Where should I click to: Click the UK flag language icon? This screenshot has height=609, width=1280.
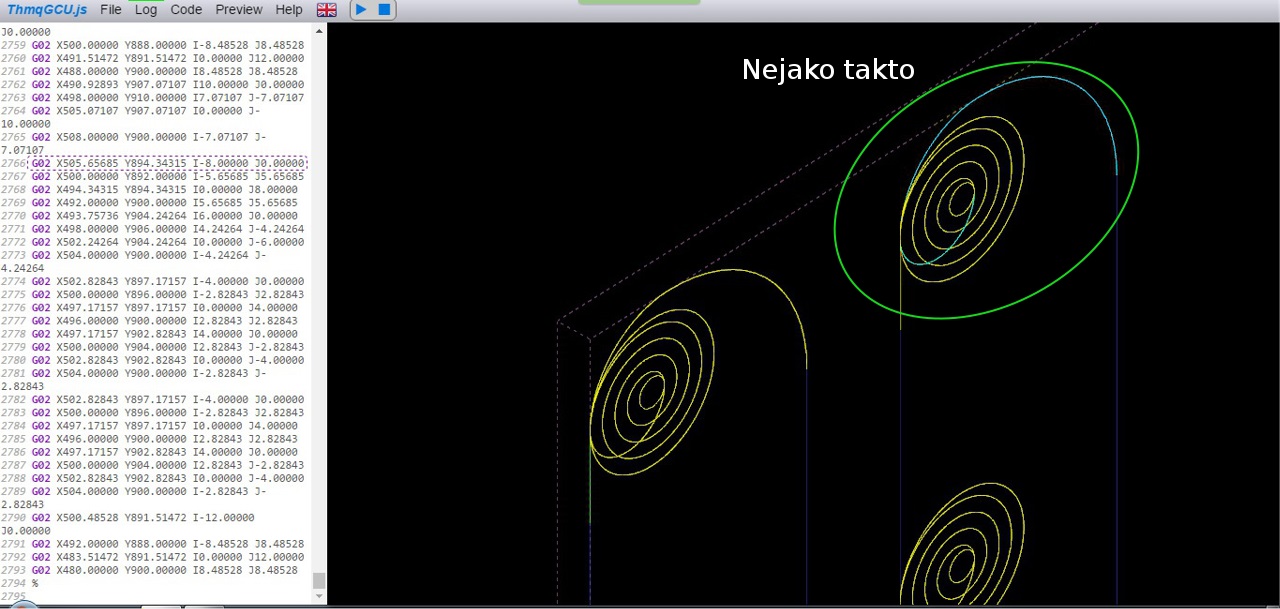(326, 10)
